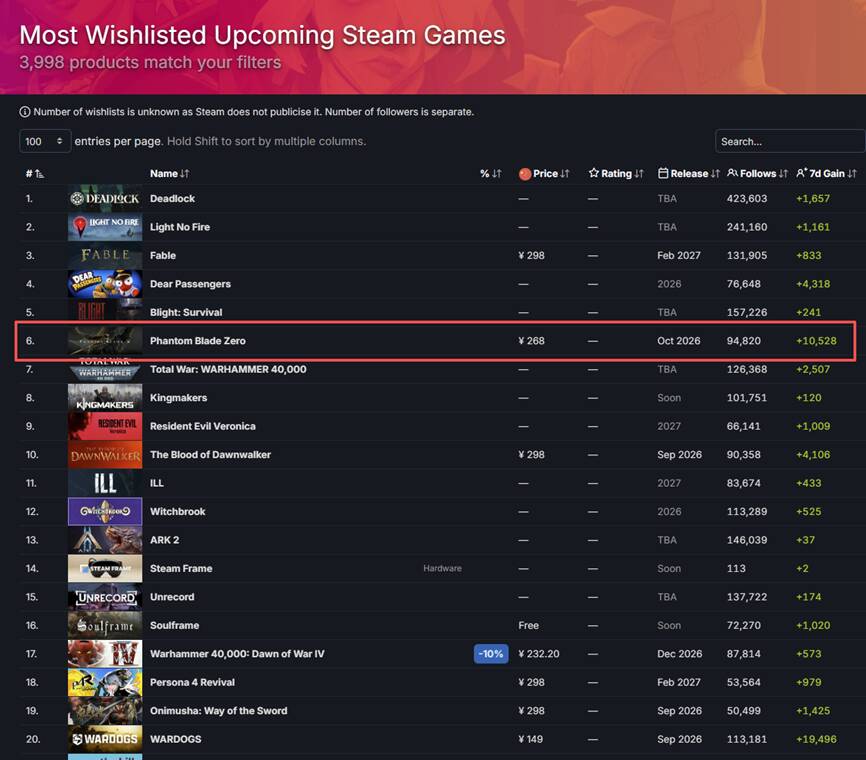Screen dimensions: 866x760
Task: Click the ¥ 149 price of WARDOGS
Action: (x=531, y=739)
